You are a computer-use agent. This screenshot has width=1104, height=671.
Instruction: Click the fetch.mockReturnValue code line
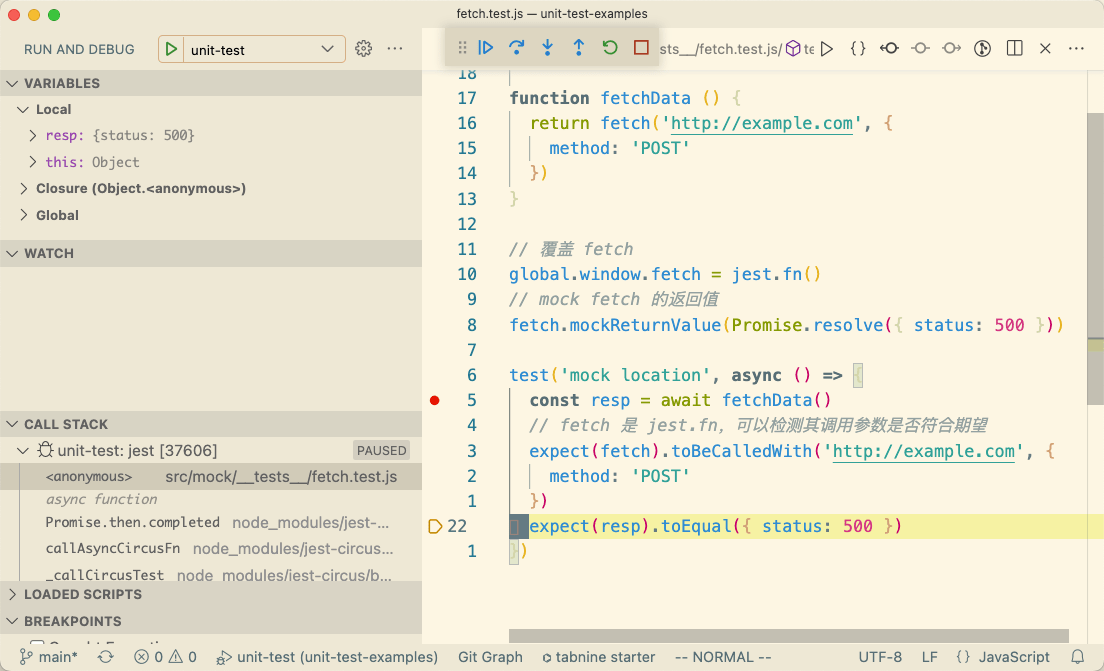pyautogui.click(x=786, y=325)
